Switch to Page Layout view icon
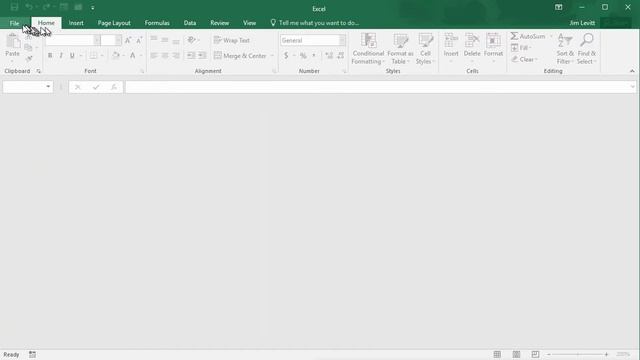This screenshot has height=360, width=640. click(516, 354)
